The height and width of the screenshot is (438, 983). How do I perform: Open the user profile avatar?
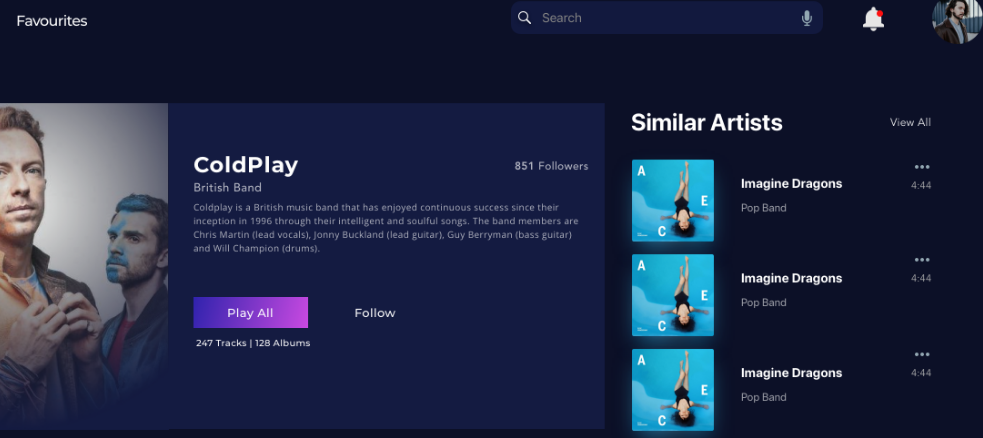tap(956, 21)
